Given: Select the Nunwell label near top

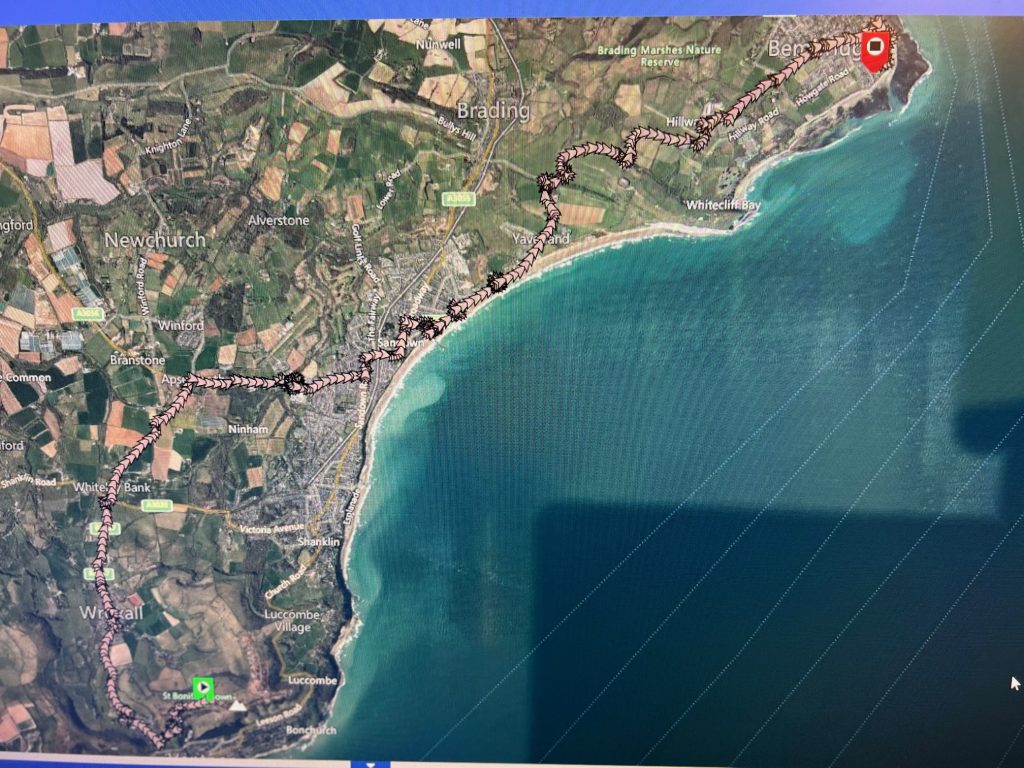Looking at the screenshot, I should click(x=438, y=44).
